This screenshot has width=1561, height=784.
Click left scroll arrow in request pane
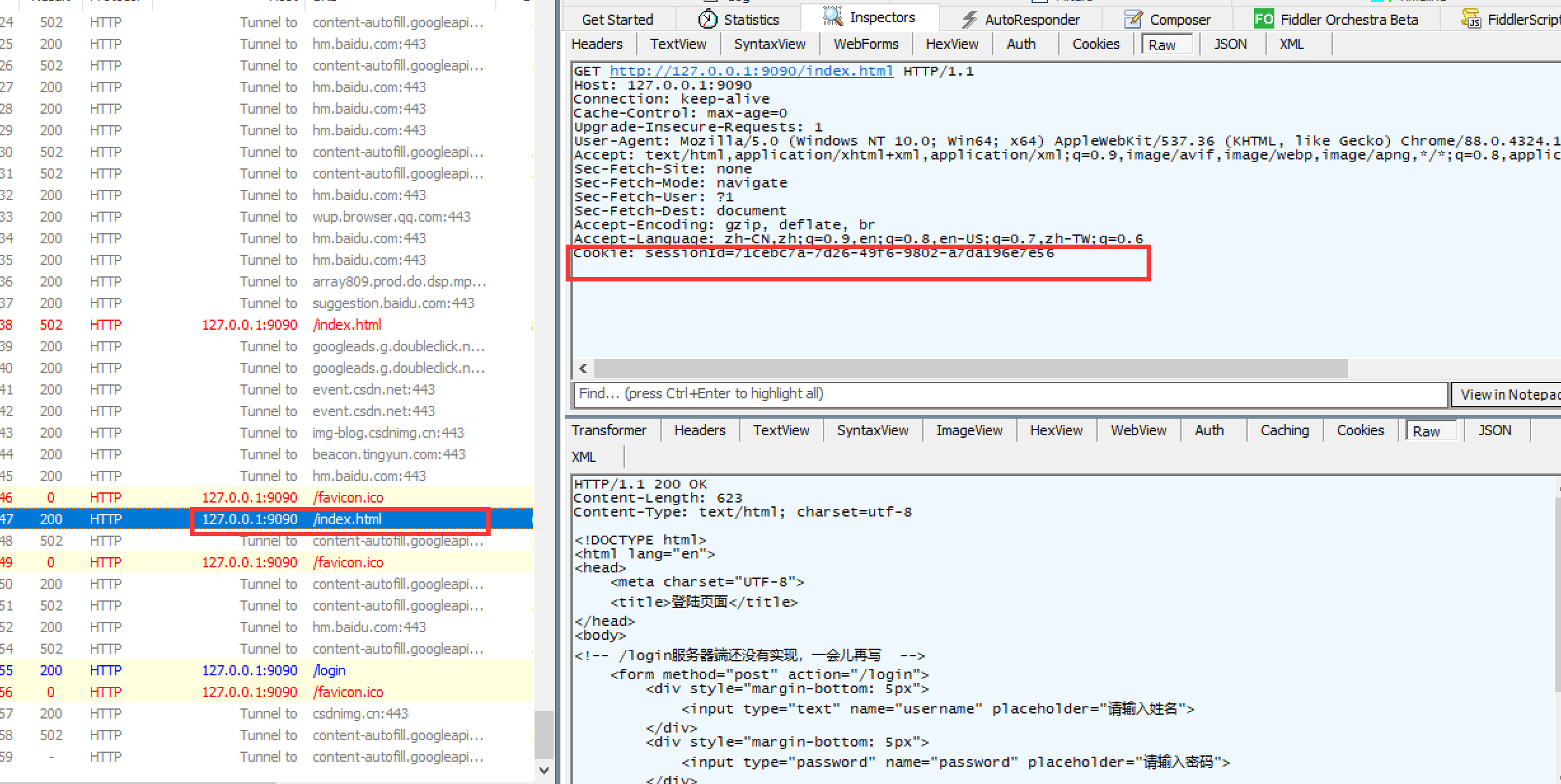click(x=583, y=368)
